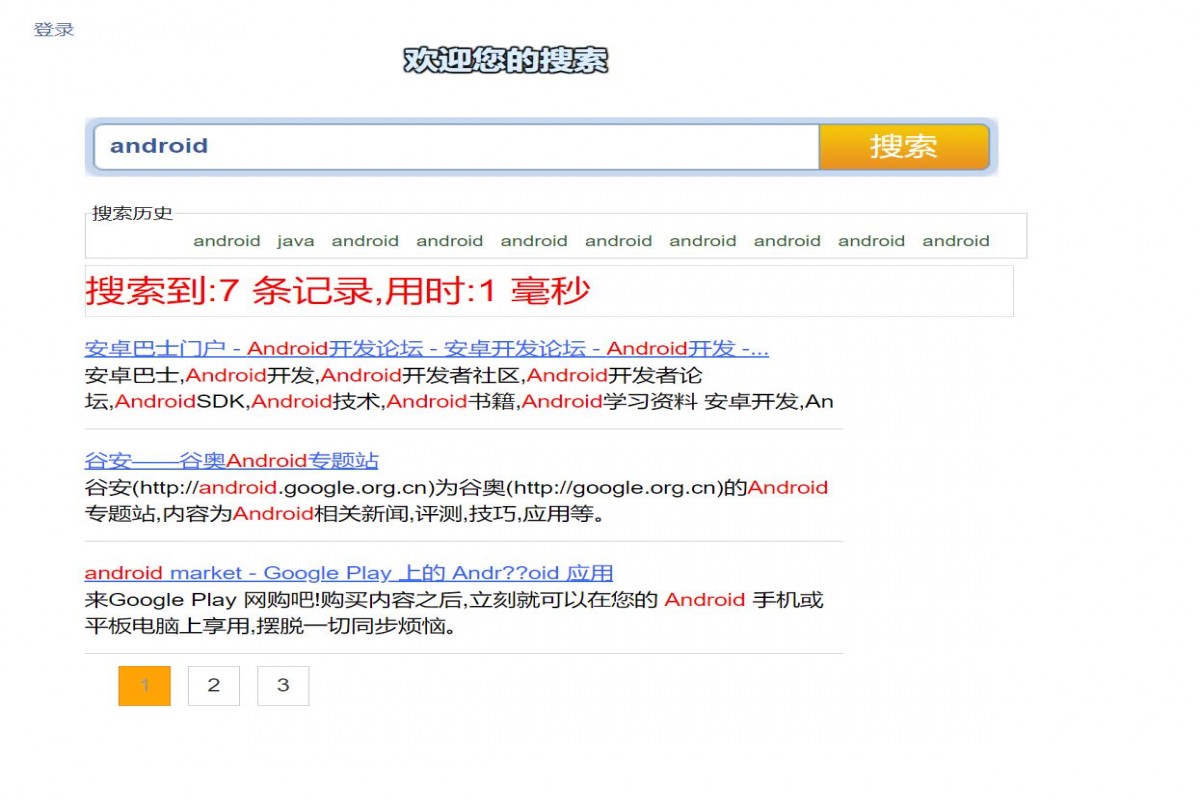Open the 登录 login link

pos(52,29)
